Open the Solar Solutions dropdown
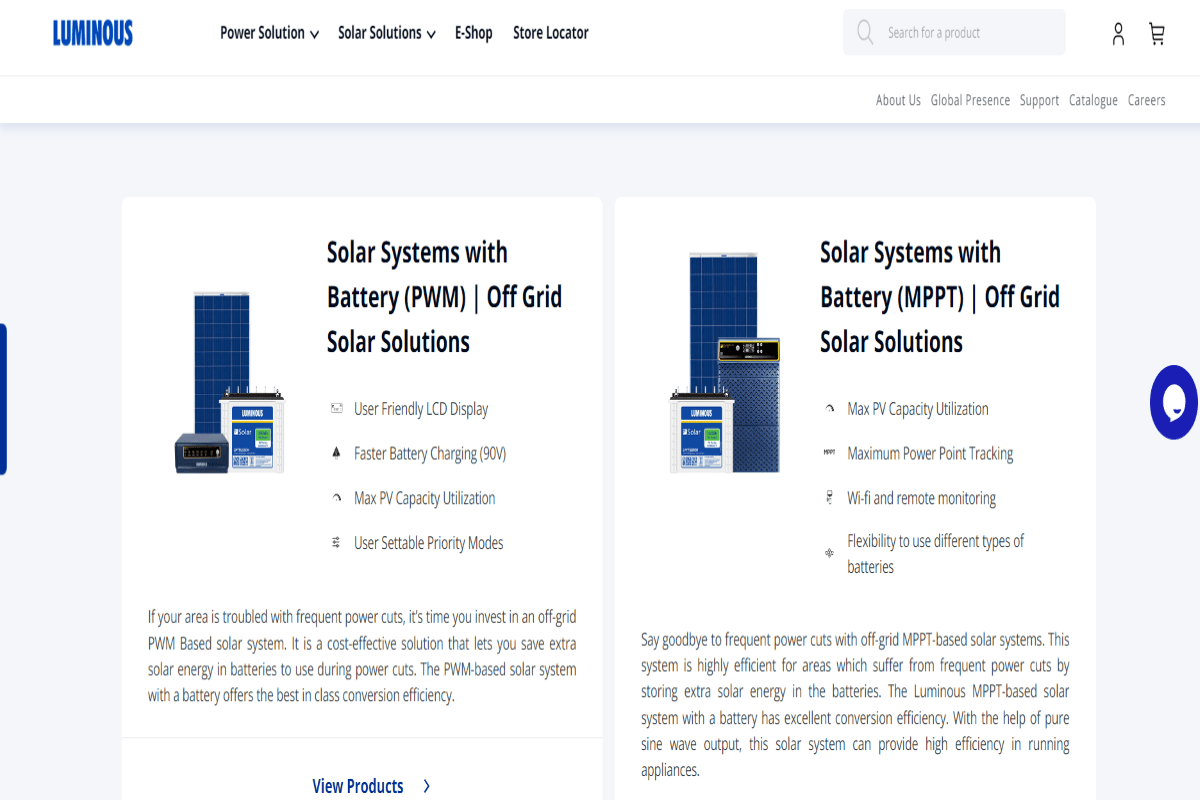1200x800 pixels. coord(386,32)
